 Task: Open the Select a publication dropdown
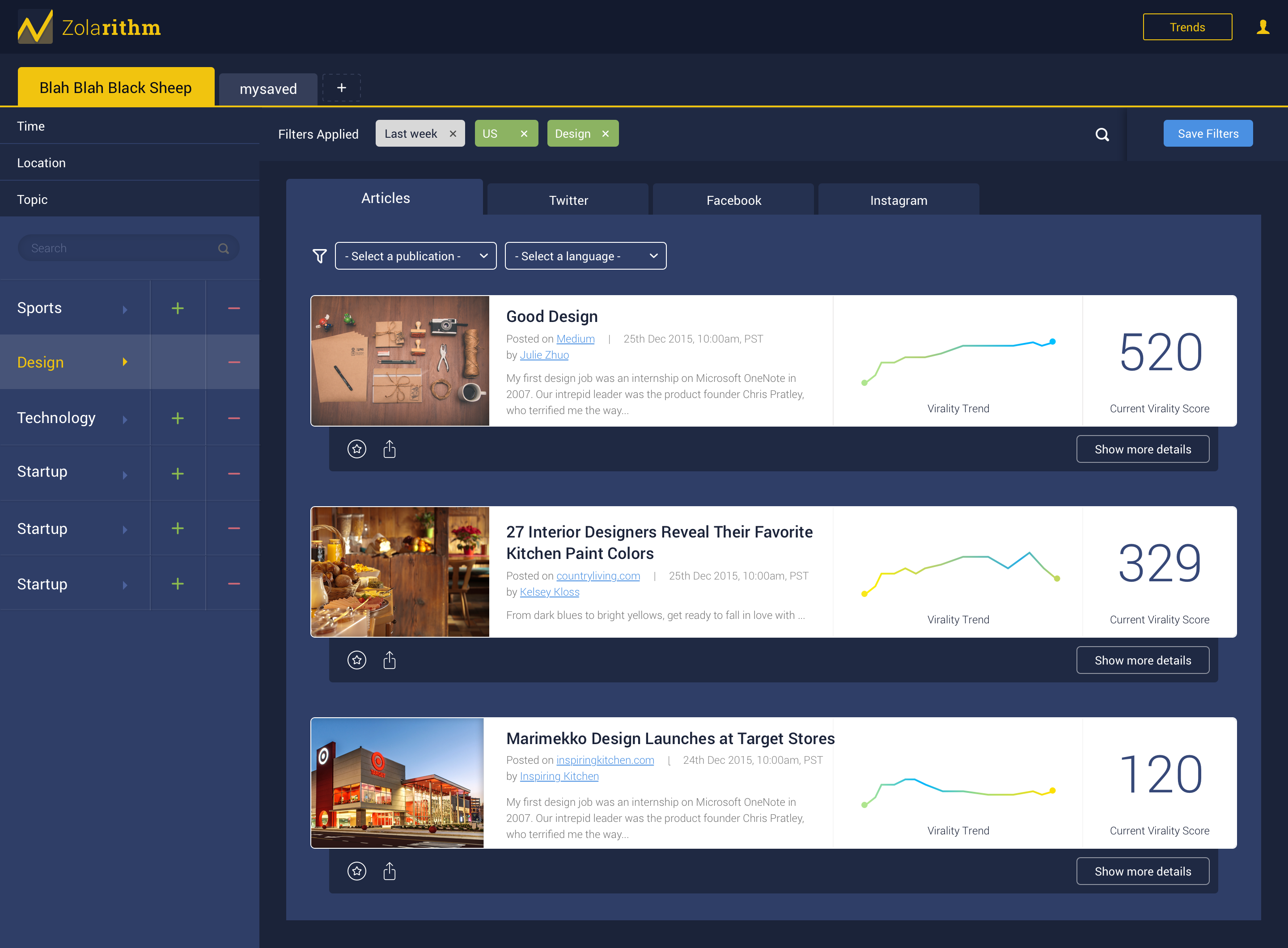click(415, 256)
